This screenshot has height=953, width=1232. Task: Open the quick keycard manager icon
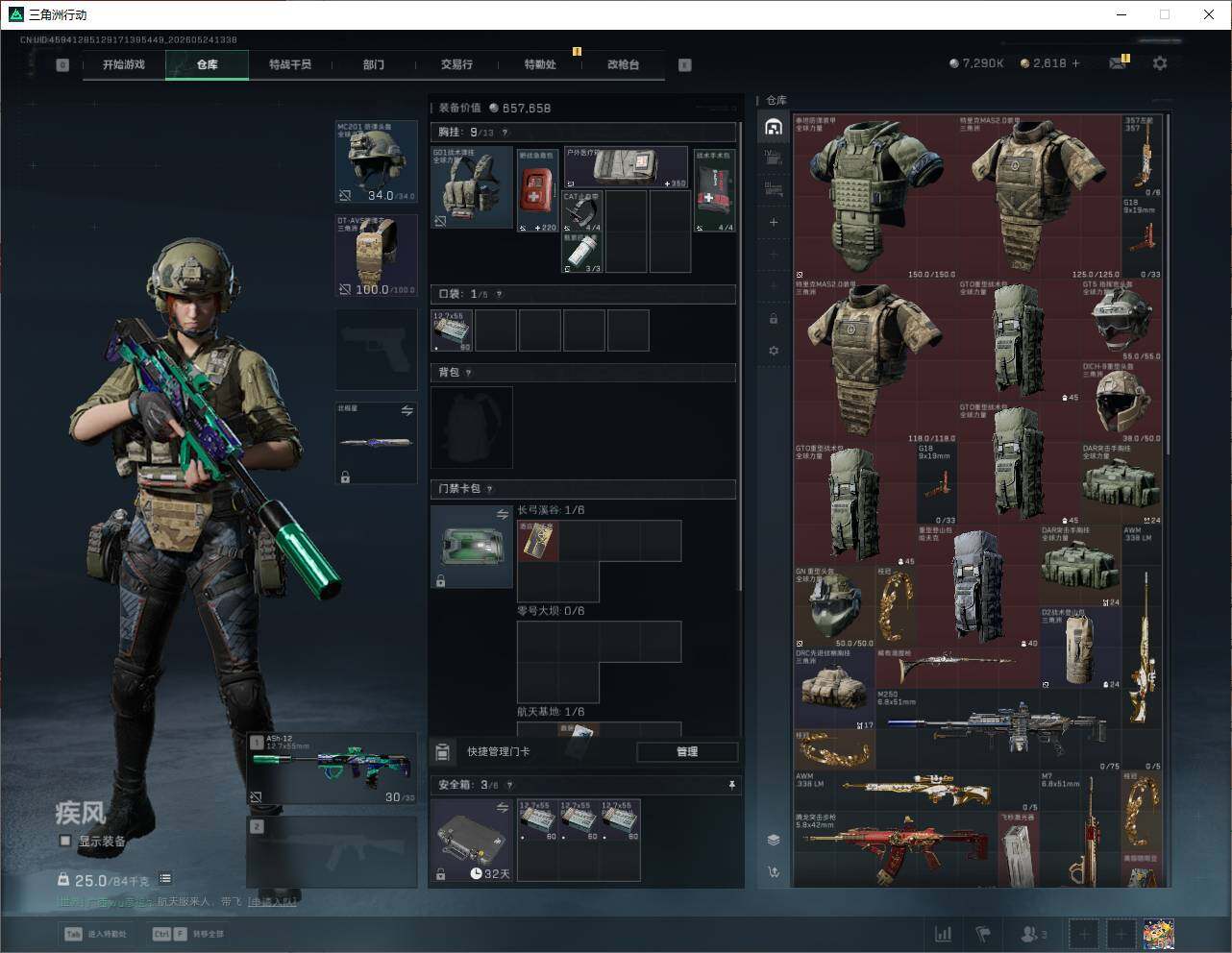tap(443, 751)
